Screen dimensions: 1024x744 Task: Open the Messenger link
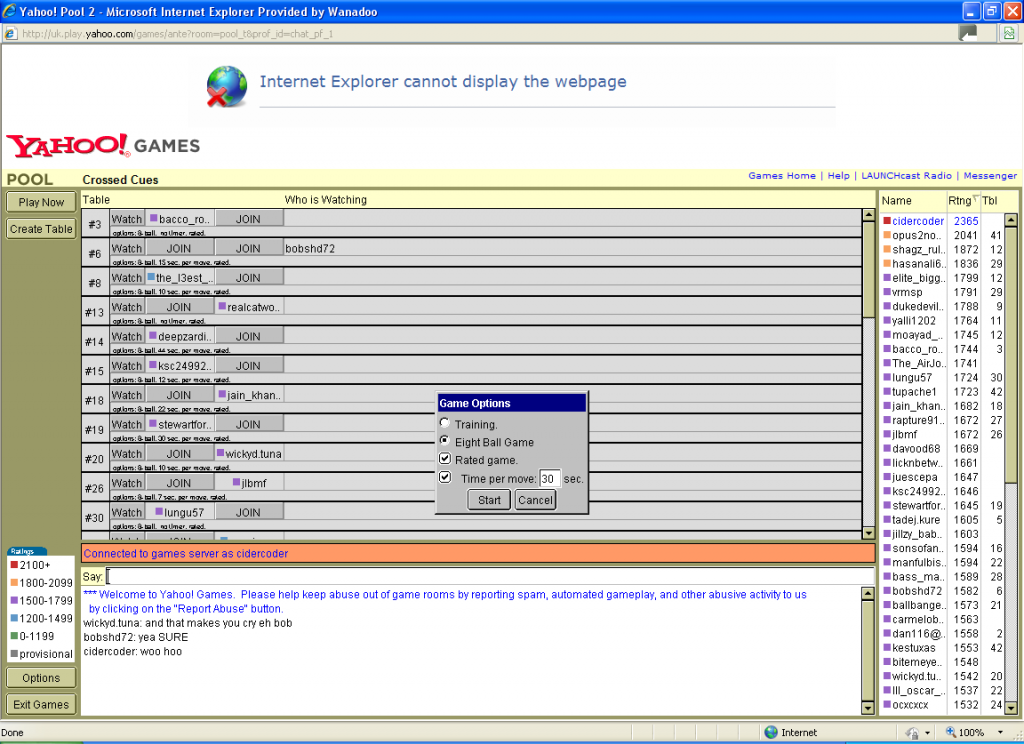tap(990, 176)
